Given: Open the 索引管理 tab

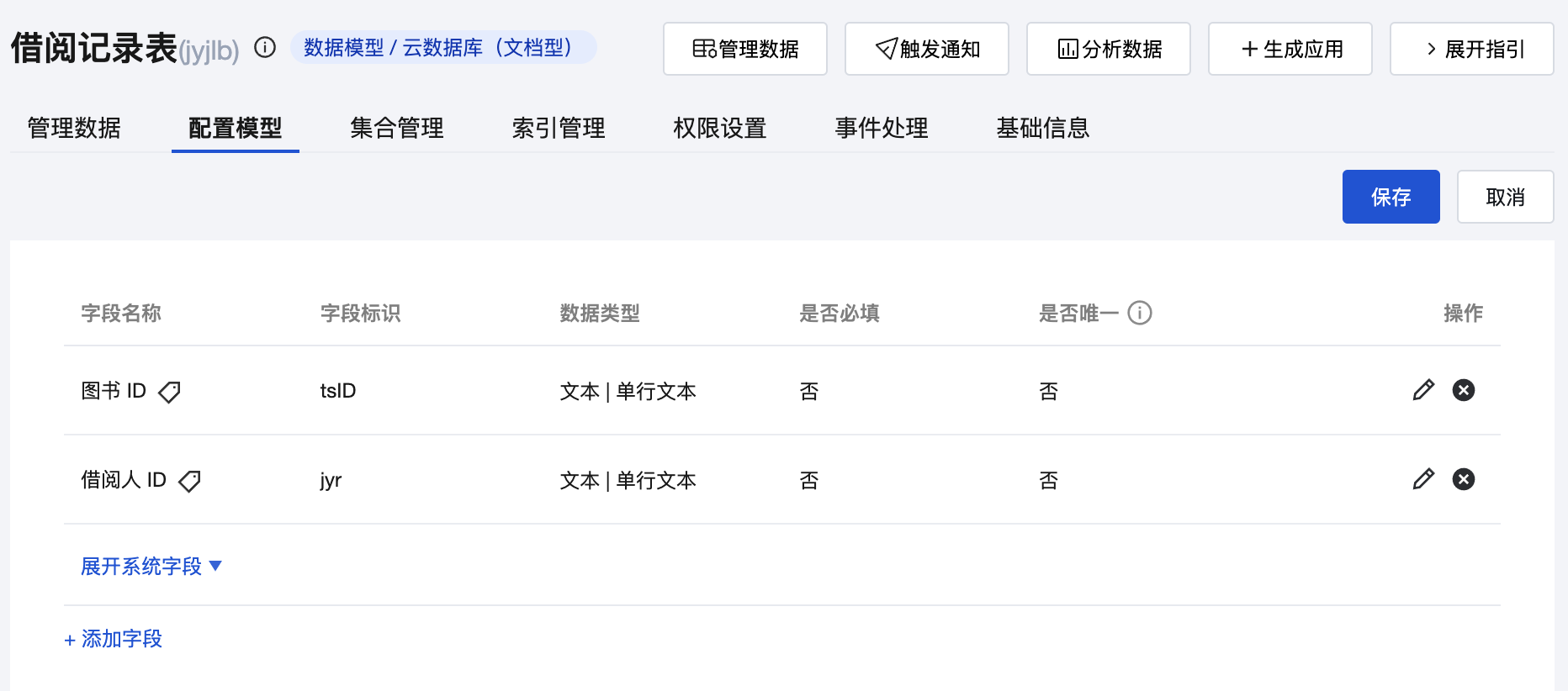Looking at the screenshot, I should coord(558,128).
